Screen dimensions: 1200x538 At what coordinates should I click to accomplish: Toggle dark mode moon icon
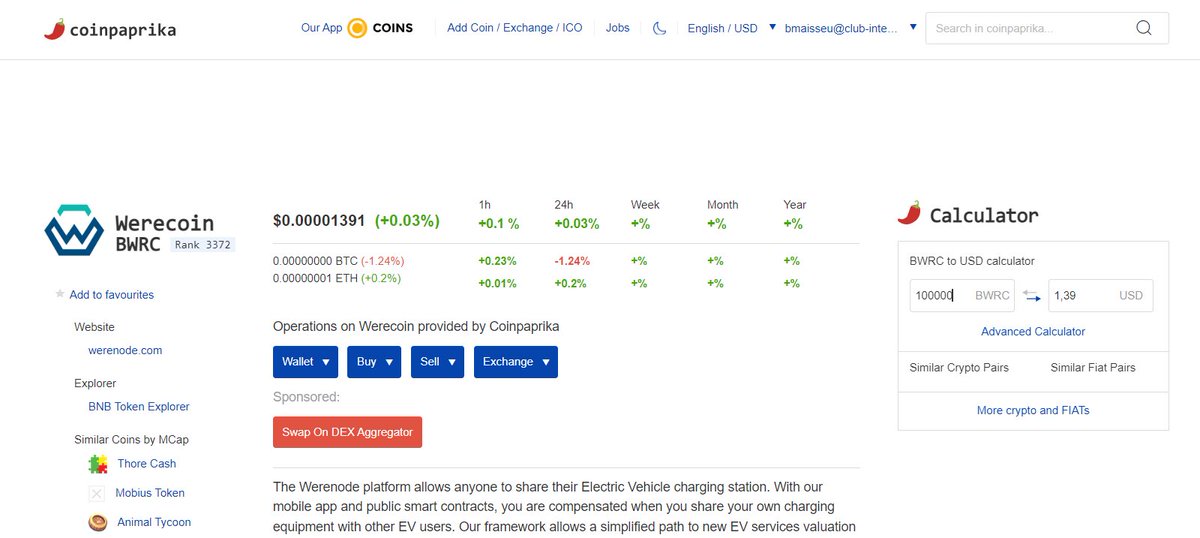(660, 28)
